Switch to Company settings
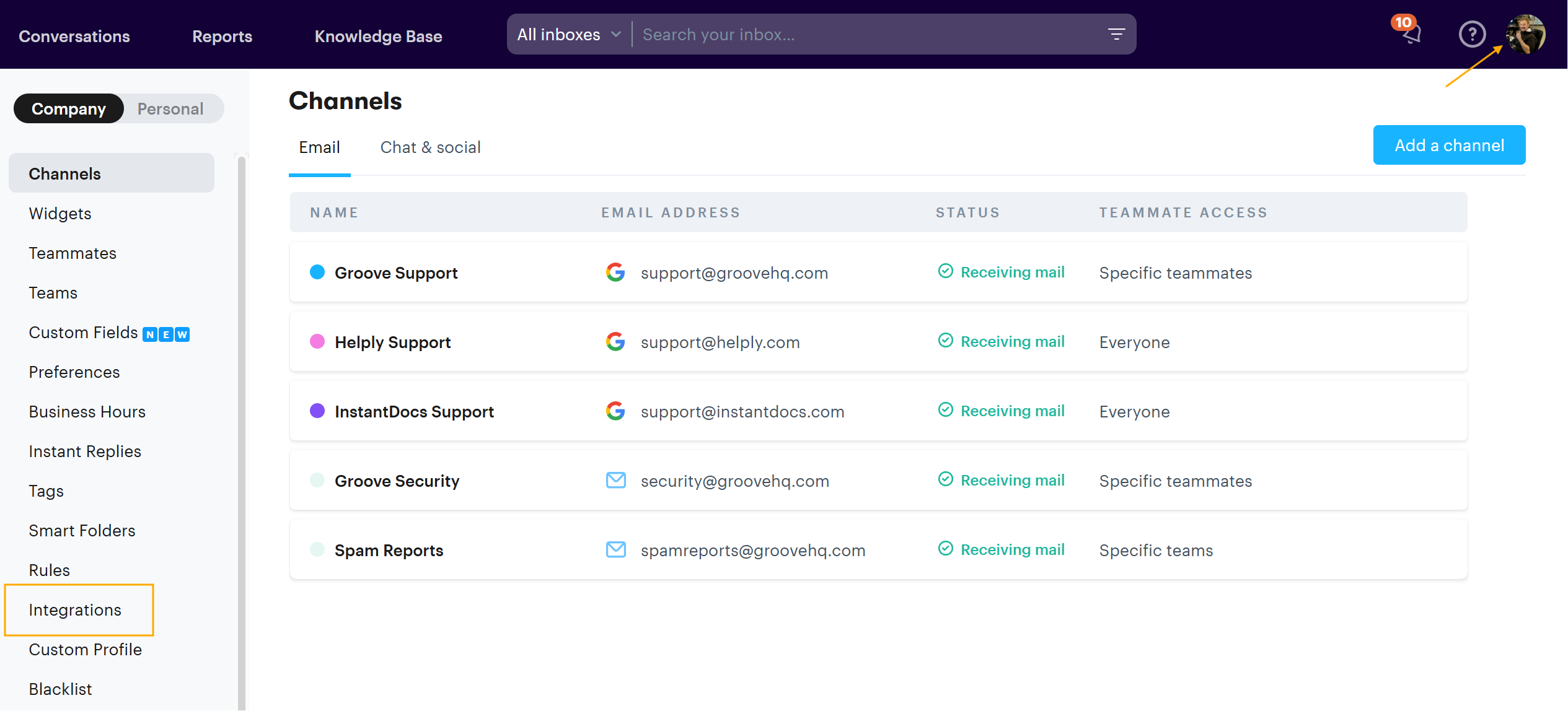Screen dimensions: 1568x711 pos(69,109)
